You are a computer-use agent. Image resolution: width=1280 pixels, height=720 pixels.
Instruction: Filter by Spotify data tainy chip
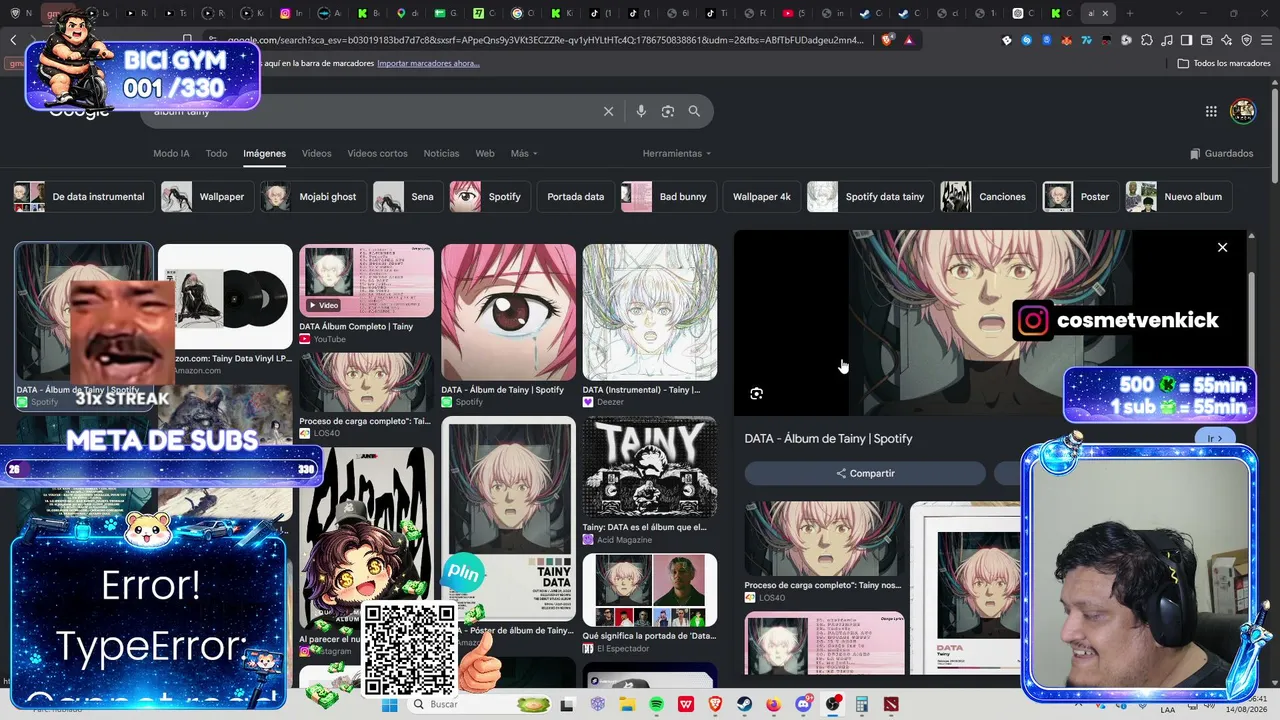coord(868,197)
